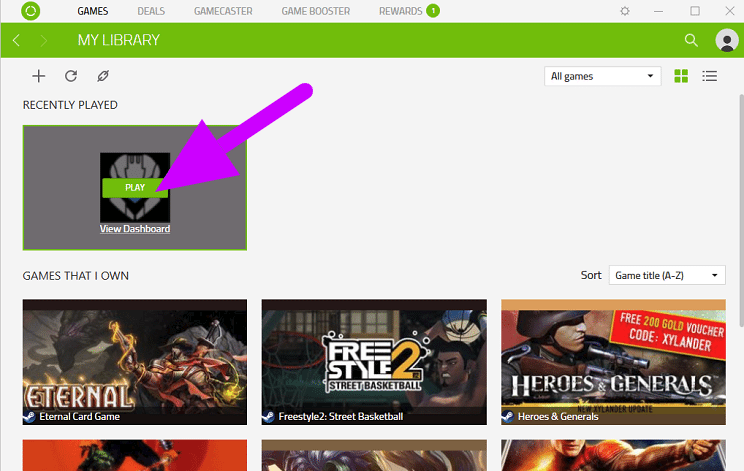Click Steam icon on Freestyle2 tile
Screen dimensions: 744x471
(x=269, y=416)
